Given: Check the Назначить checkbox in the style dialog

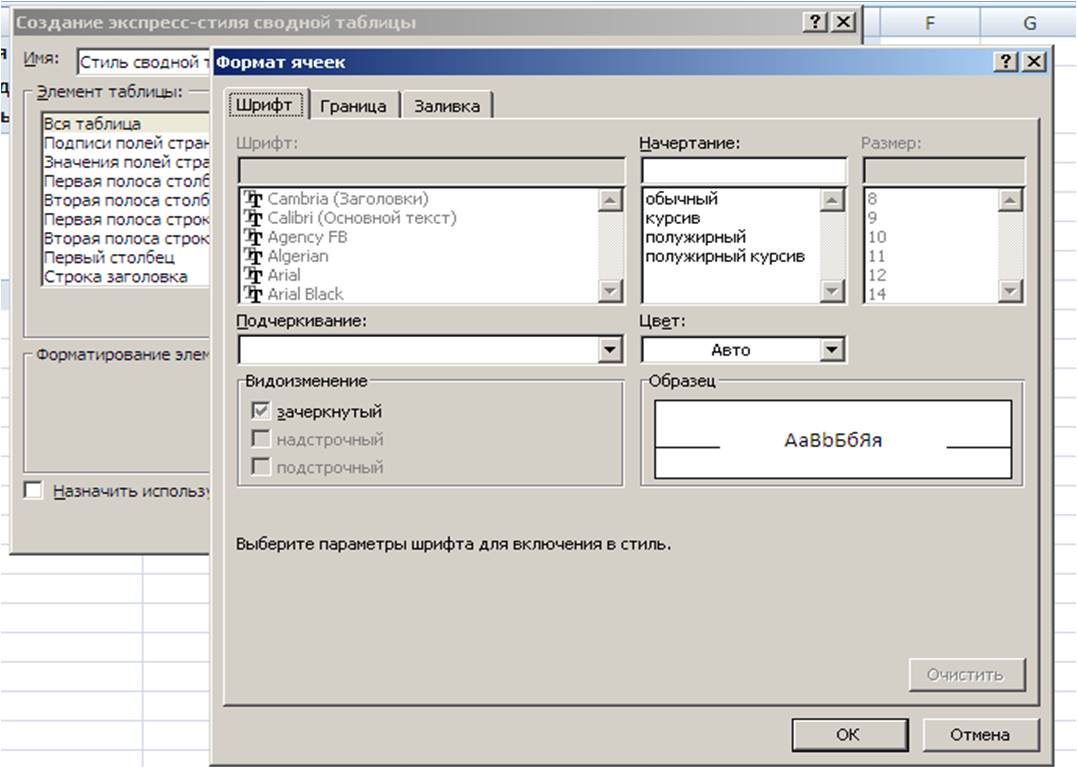Looking at the screenshot, I should [34, 491].
